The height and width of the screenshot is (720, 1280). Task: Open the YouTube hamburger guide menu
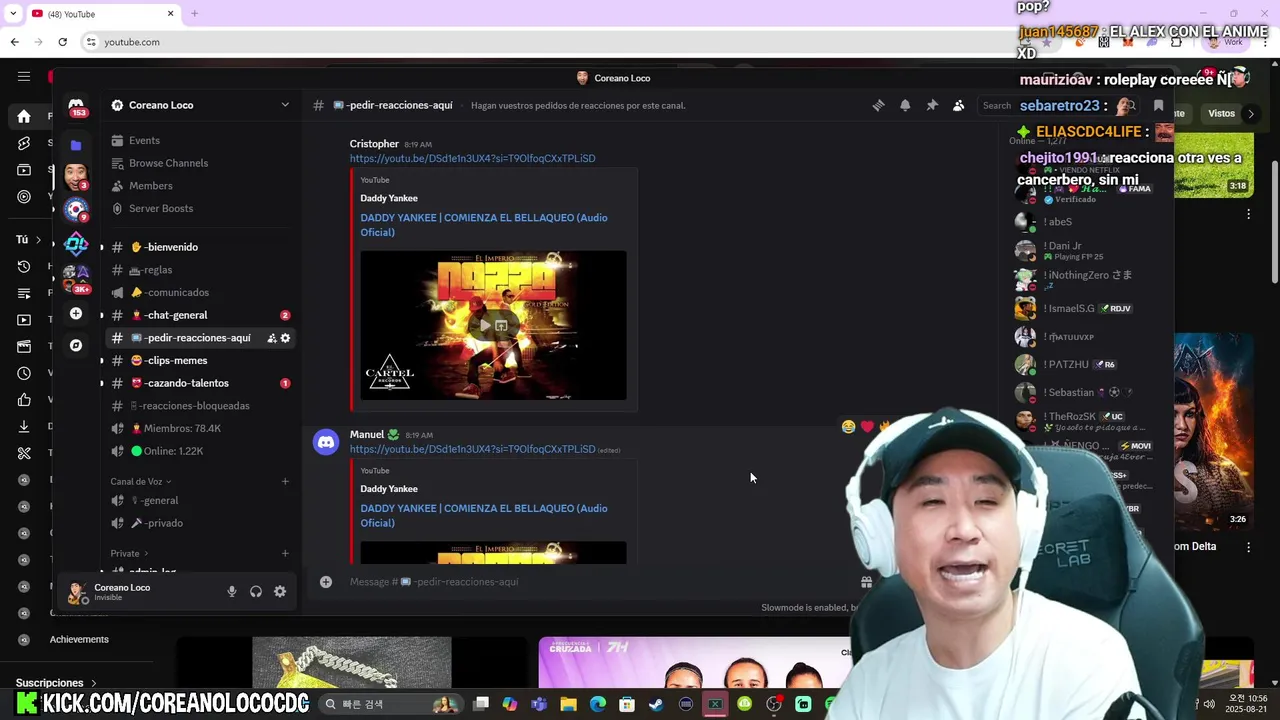point(24,76)
